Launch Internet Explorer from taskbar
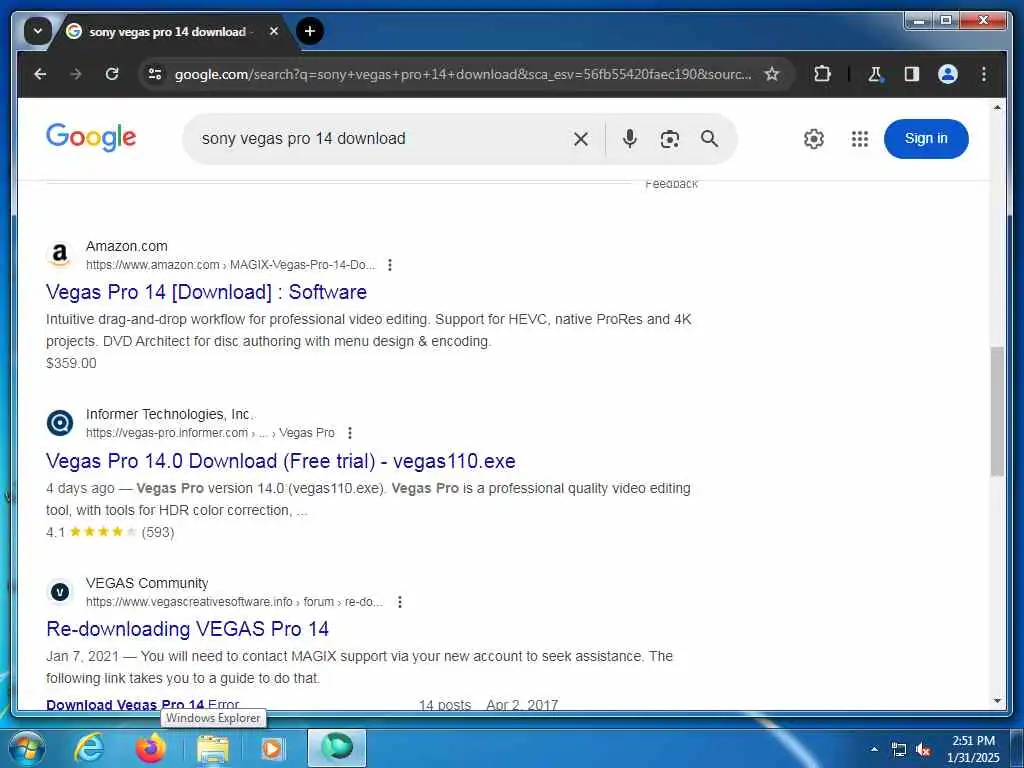This screenshot has height=768, width=1024. (x=88, y=748)
